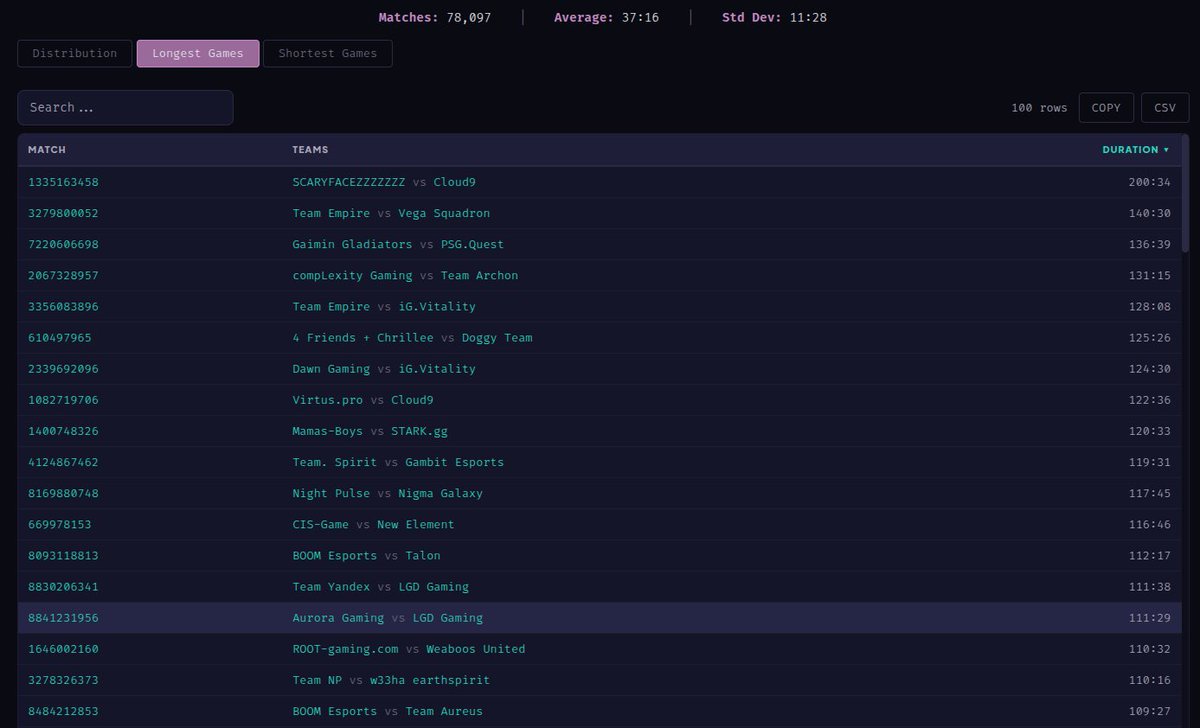Open match 4124867462
This screenshot has height=728, width=1200.
tap(63, 462)
